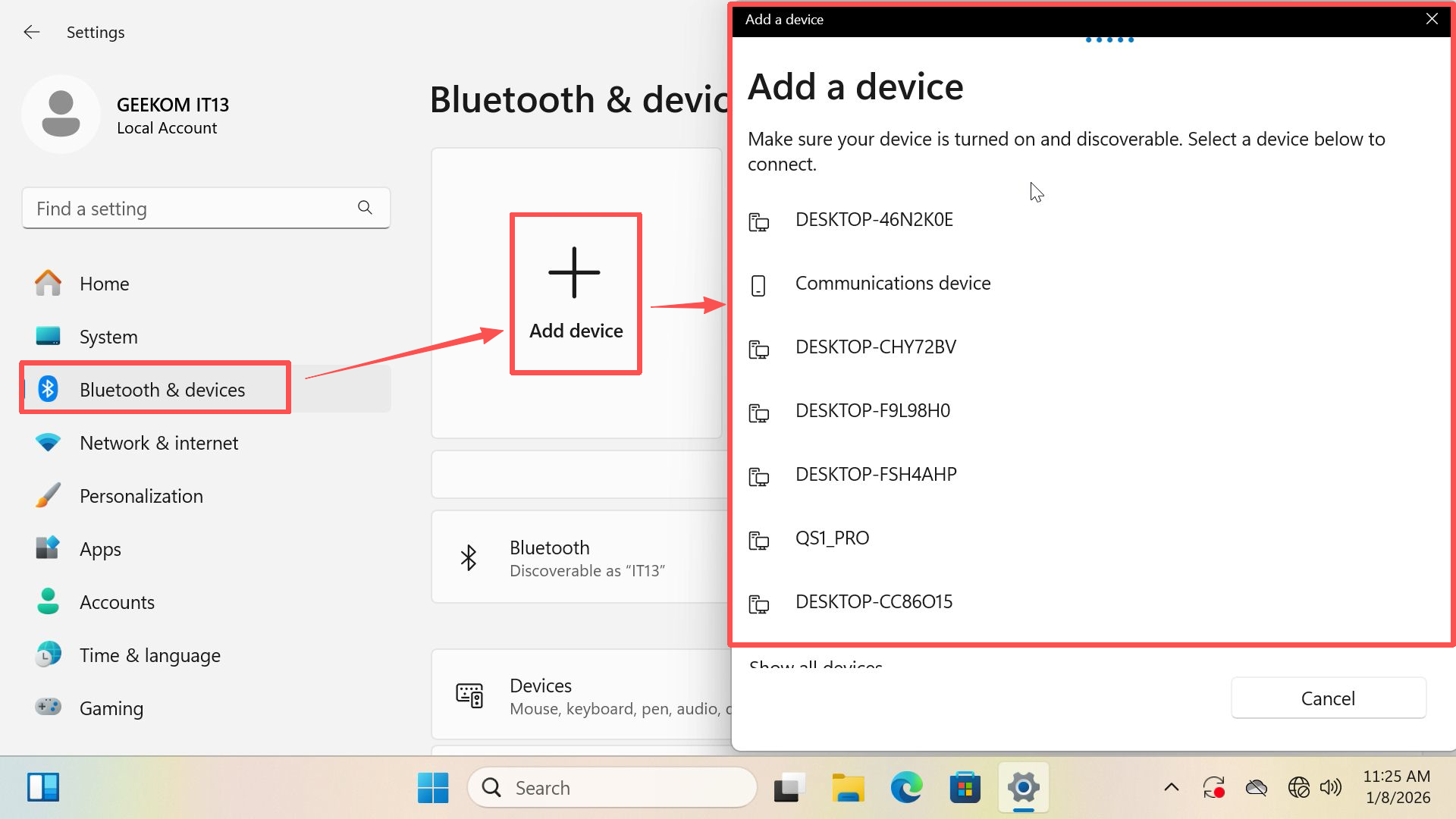This screenshot has width=1456, height=819.
Task: Open Microsoft Store from taskbar
Action: tap(965, 787)
